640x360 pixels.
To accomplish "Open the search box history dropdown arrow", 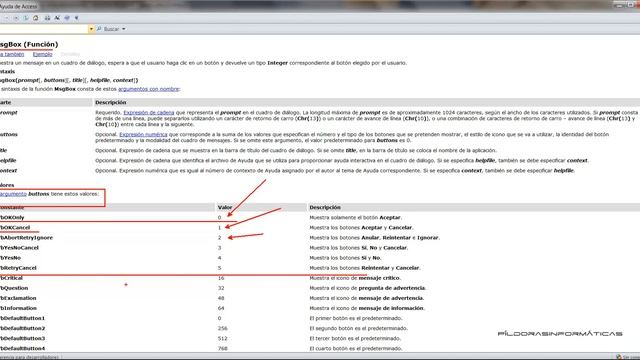I will [x=91, y=29].
